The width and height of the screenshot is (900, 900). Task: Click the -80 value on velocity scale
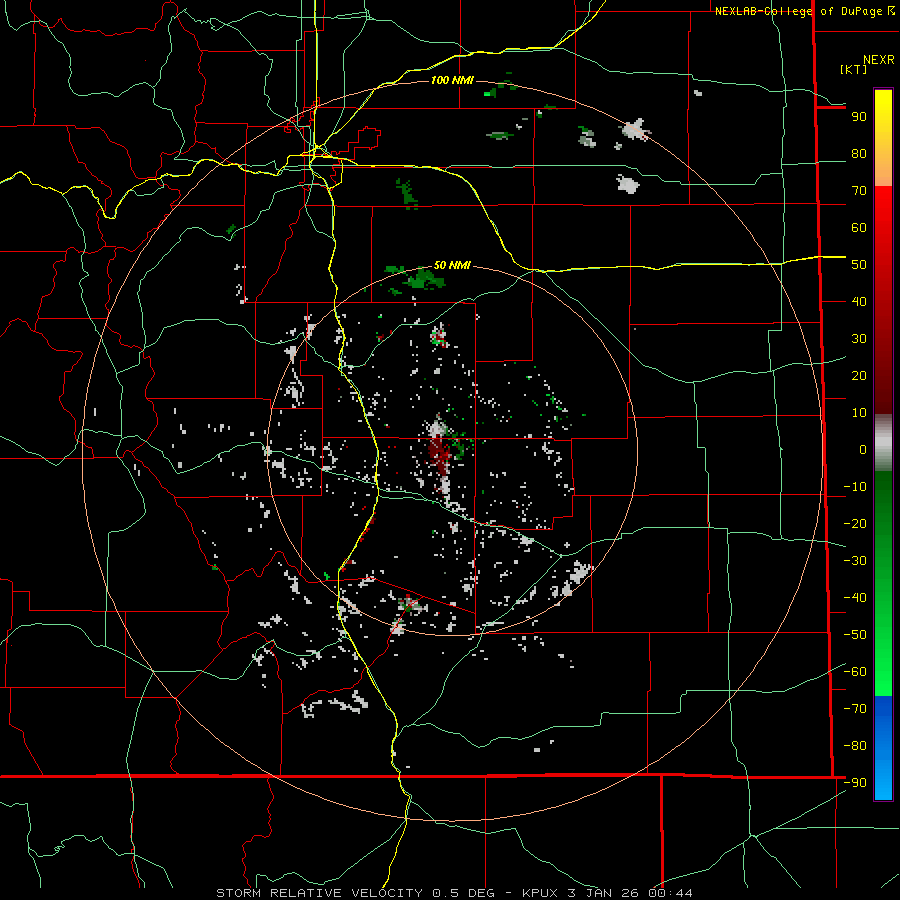pos(855,746)
